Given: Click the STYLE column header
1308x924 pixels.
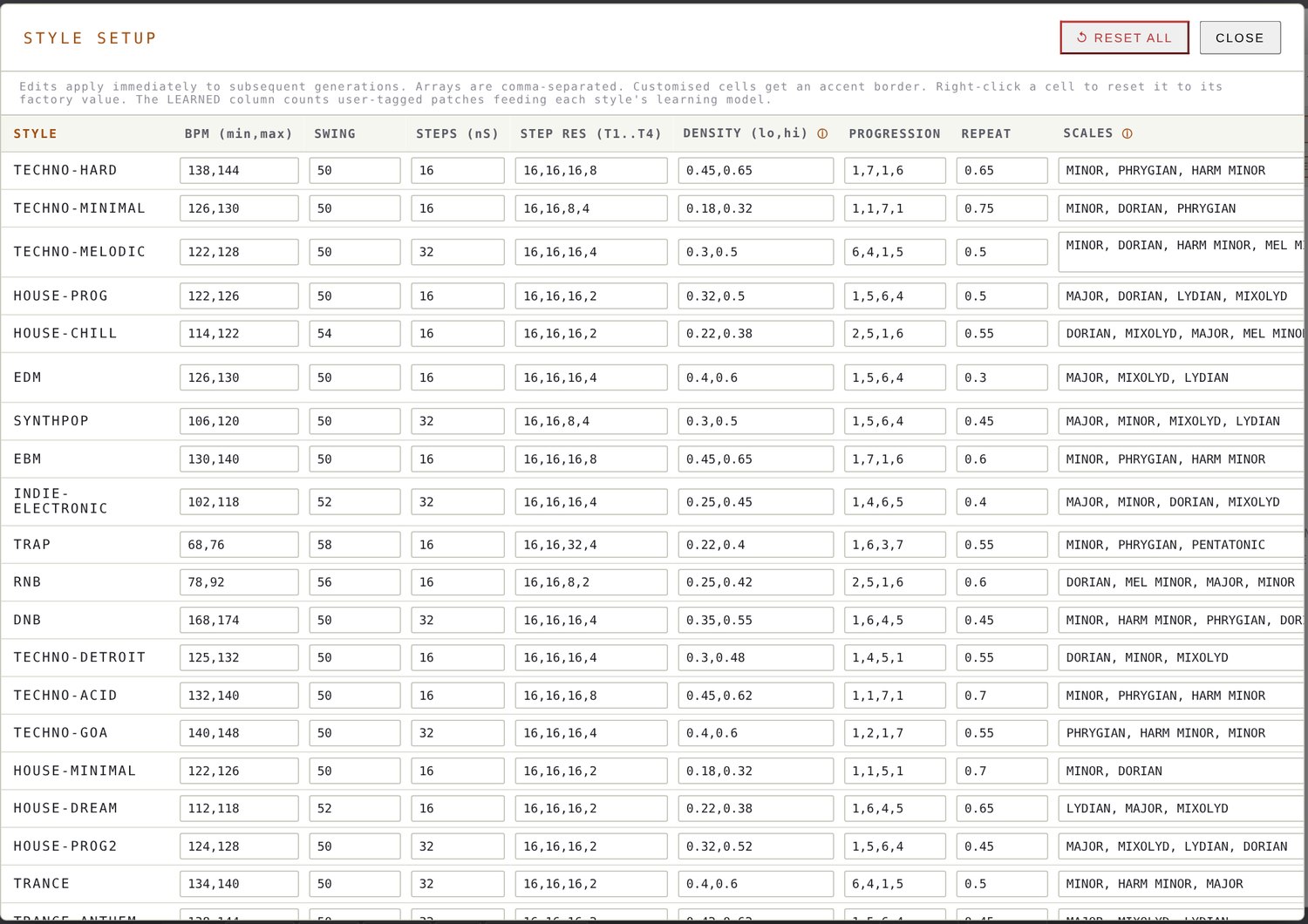Looking at the screenshot, I should pos(35,134).
